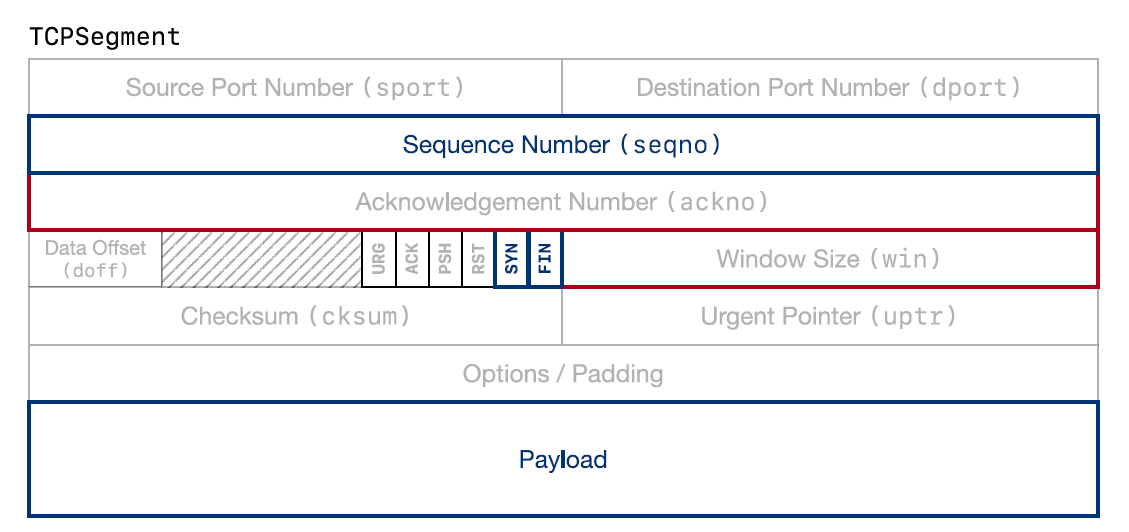Click the TCPSegment title label
The width and height of the screenshot is (1129, 532).
coord(105,37)
